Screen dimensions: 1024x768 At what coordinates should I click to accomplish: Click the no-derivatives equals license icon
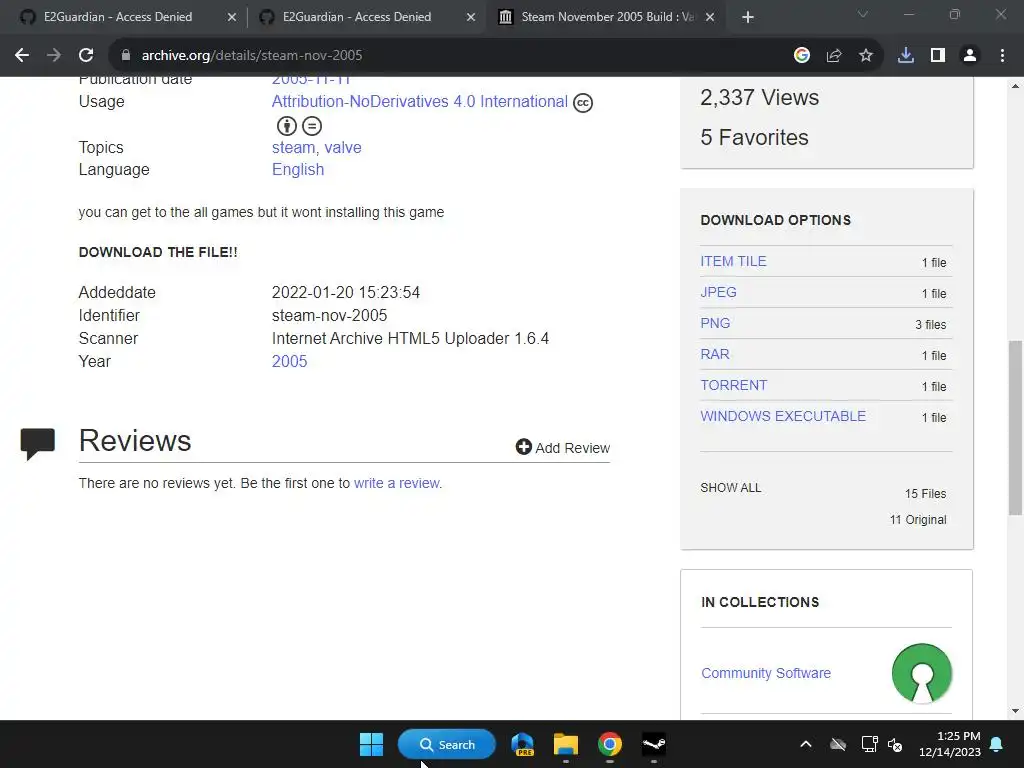[312, 125]
